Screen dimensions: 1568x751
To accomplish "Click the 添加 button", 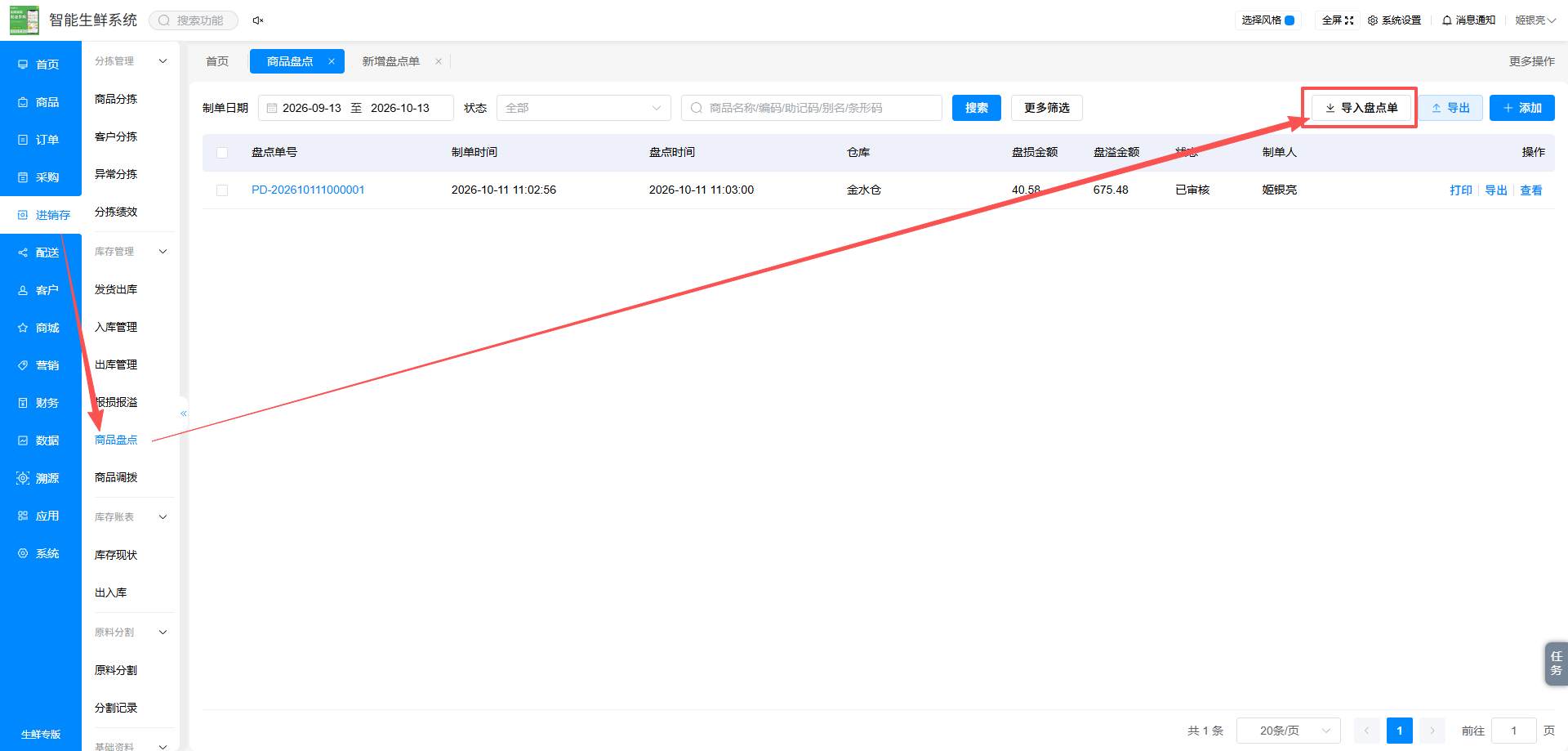I will [x=1522, y=108].
